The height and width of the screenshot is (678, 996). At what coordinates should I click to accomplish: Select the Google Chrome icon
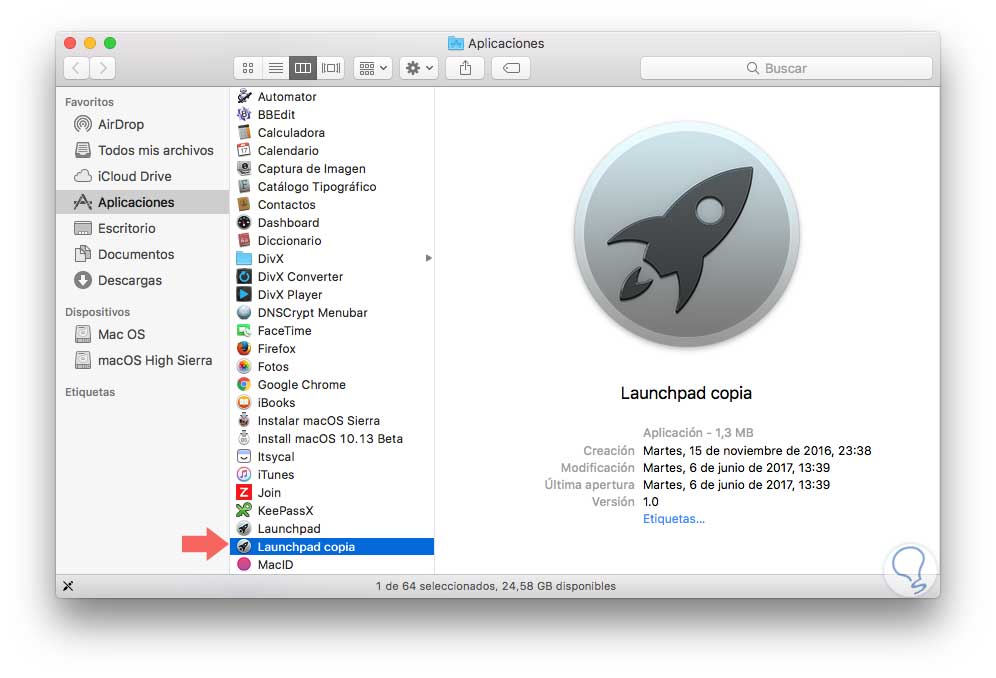tap(244, 384)
